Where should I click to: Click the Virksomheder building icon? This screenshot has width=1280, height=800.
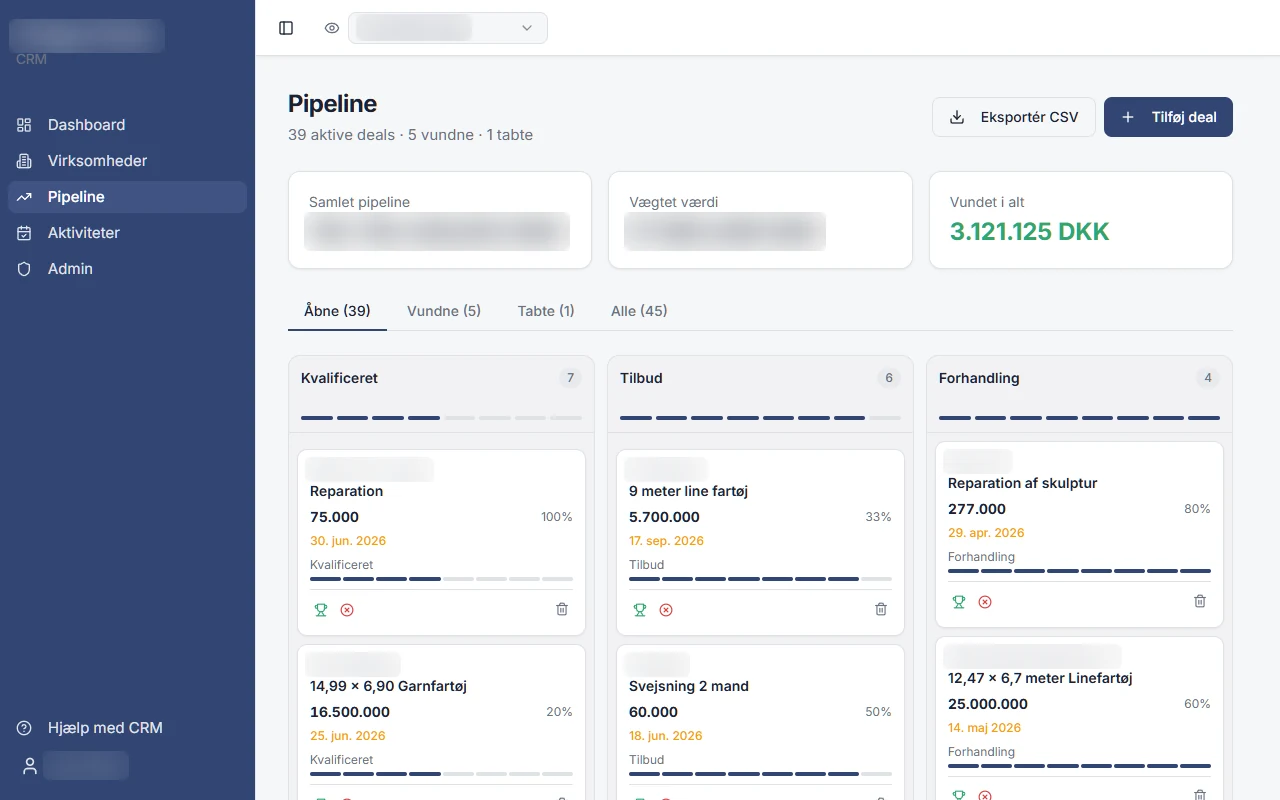coord(24,161)
